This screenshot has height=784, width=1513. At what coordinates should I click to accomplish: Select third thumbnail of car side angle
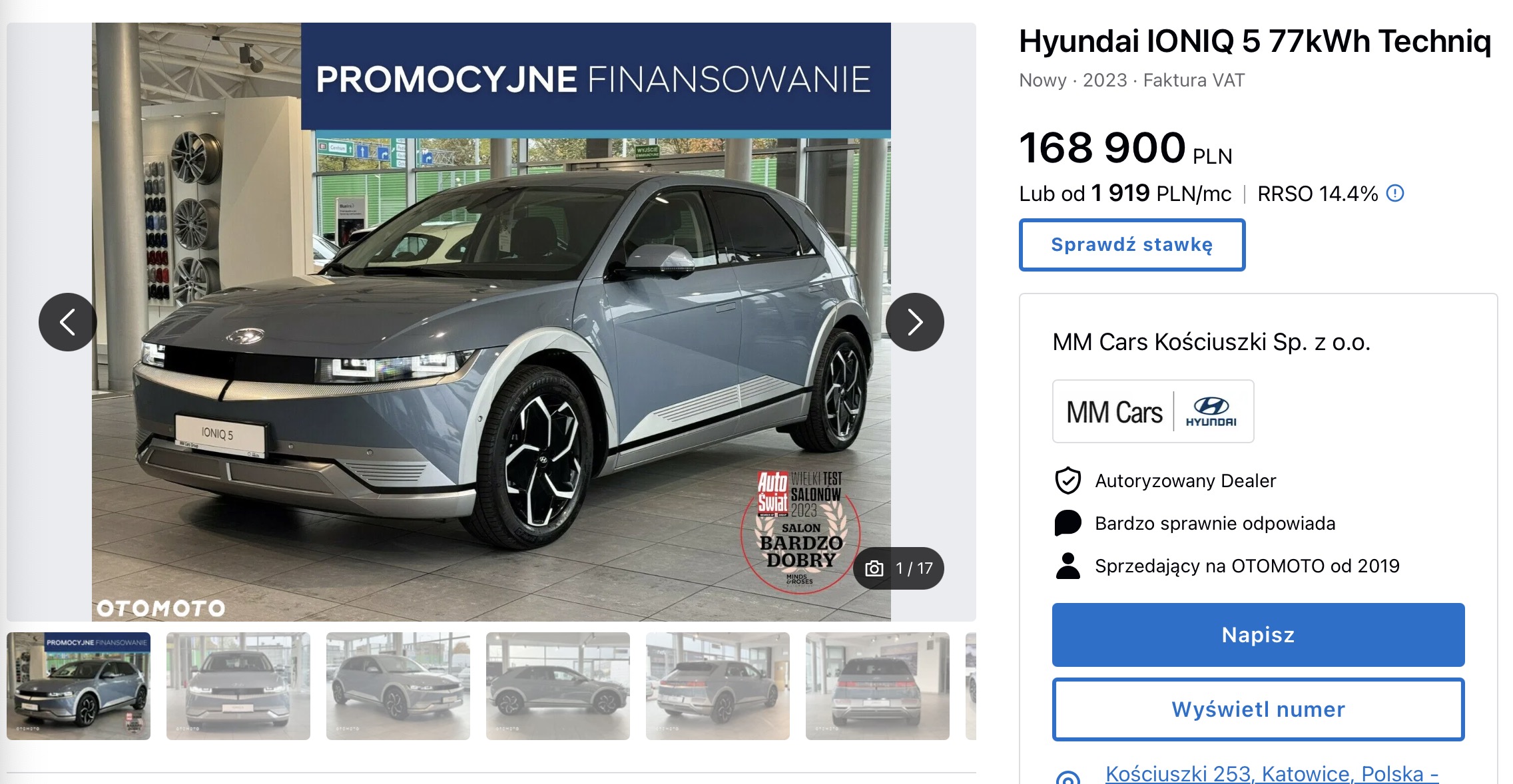(398, 686)
